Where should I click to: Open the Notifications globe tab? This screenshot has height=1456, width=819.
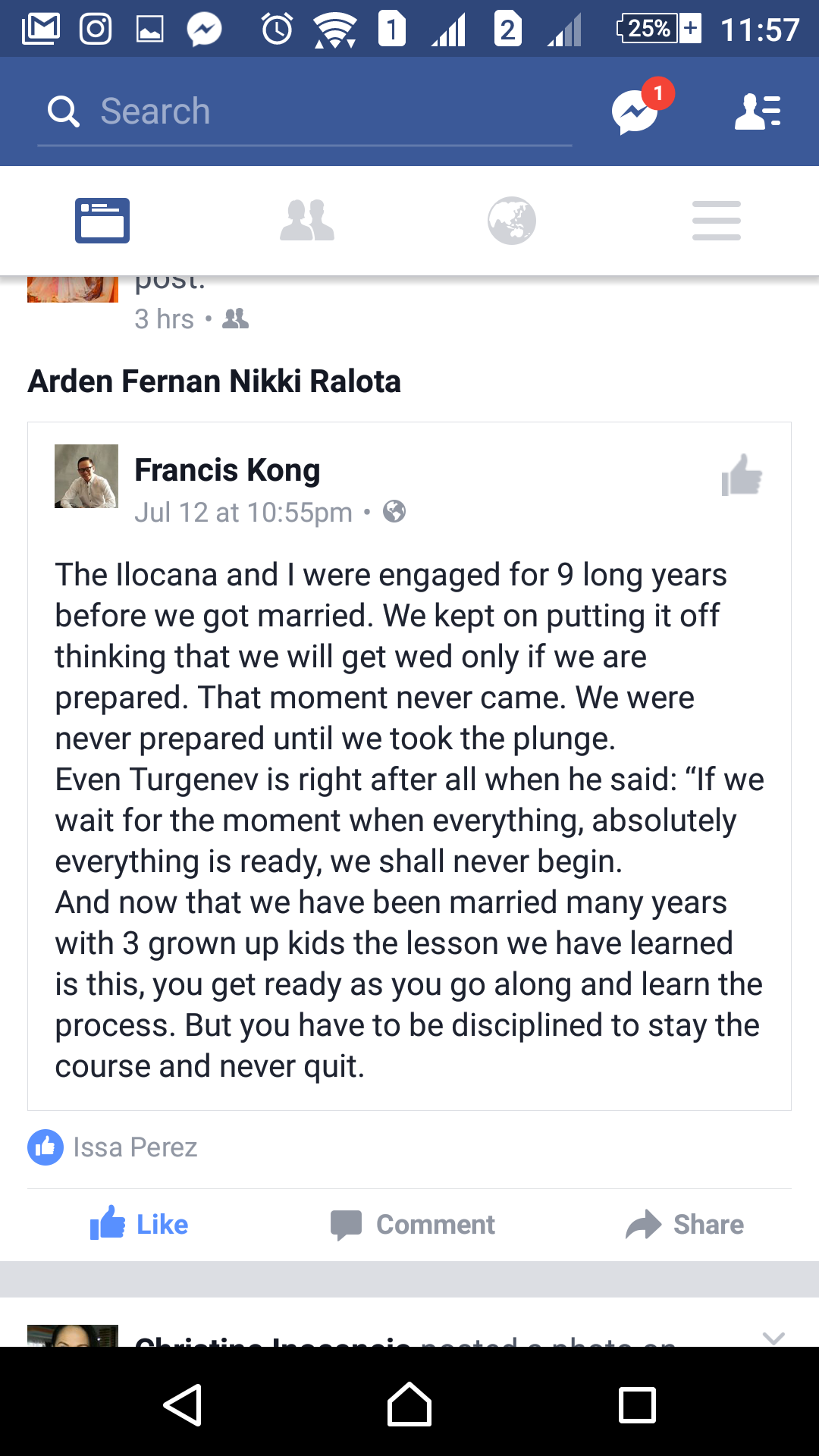point(512,221)
